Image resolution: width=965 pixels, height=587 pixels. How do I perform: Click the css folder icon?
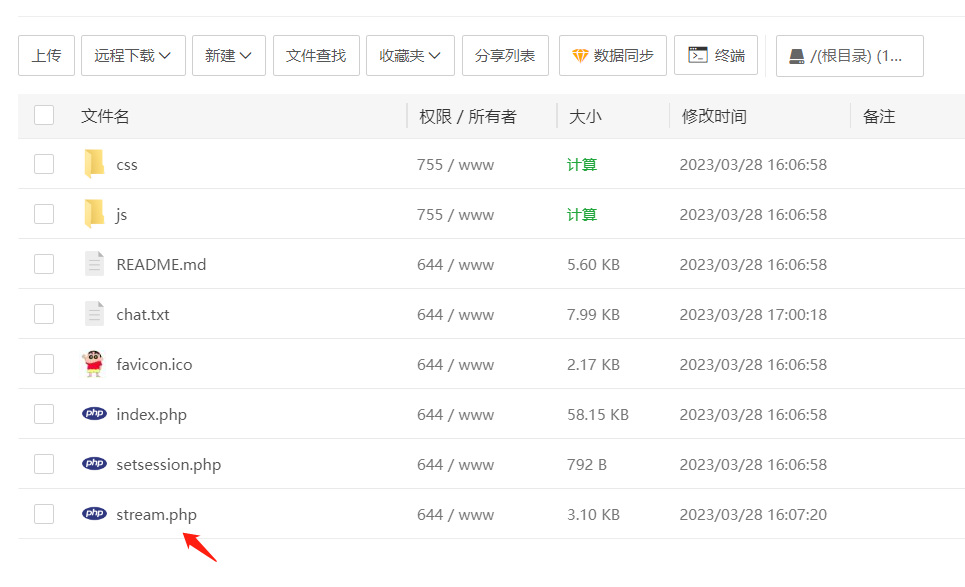coord(94,164)
